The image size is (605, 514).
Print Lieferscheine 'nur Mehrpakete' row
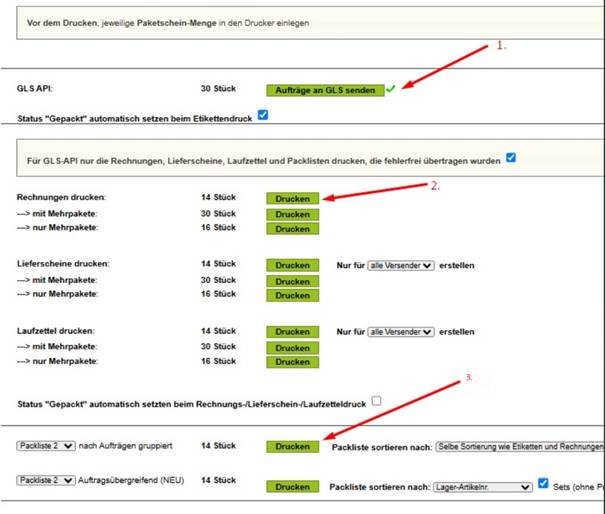coord(292,295)
